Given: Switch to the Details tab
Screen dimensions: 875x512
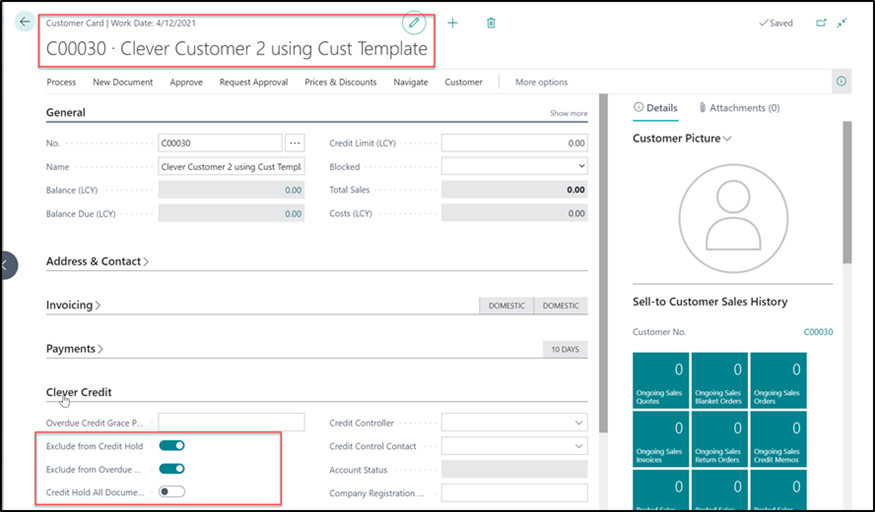Looking at the screenshot, I should [x=656, y=108].
